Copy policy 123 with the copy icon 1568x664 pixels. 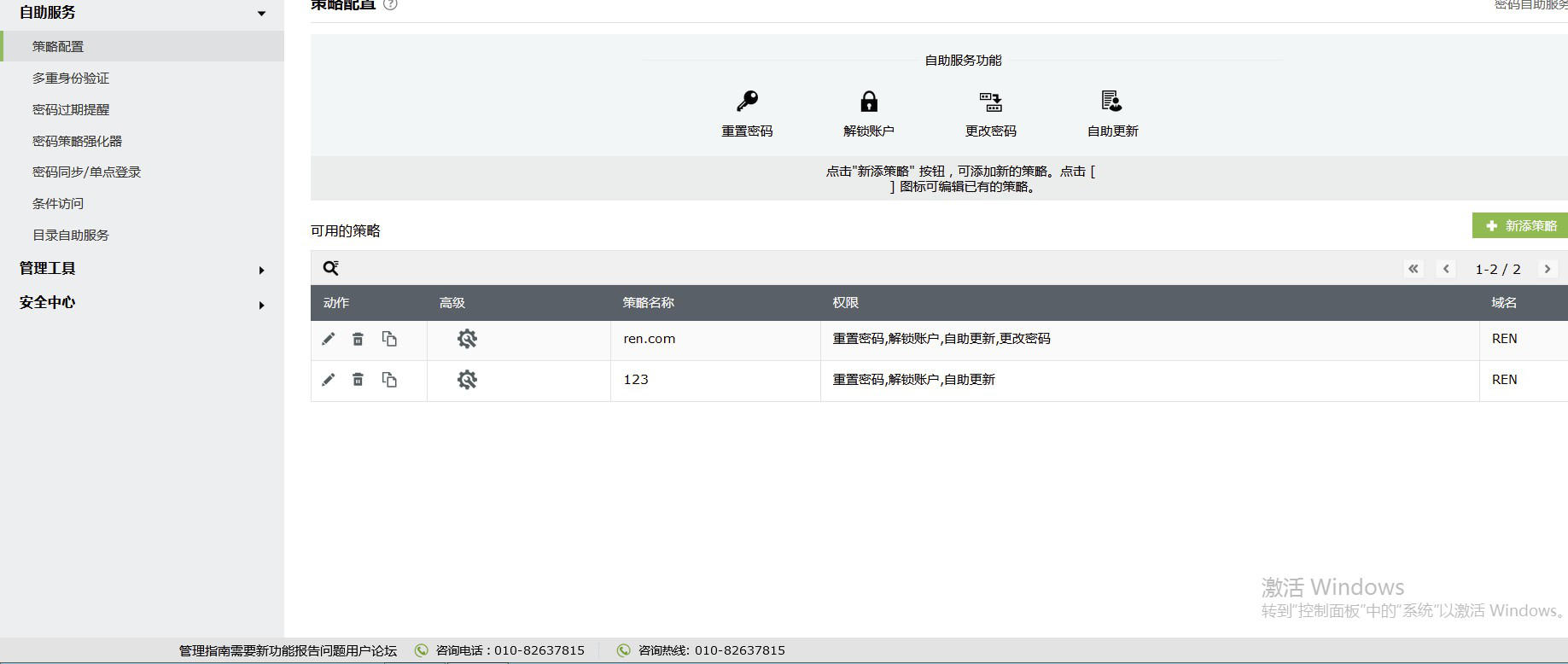pos(389,380)
